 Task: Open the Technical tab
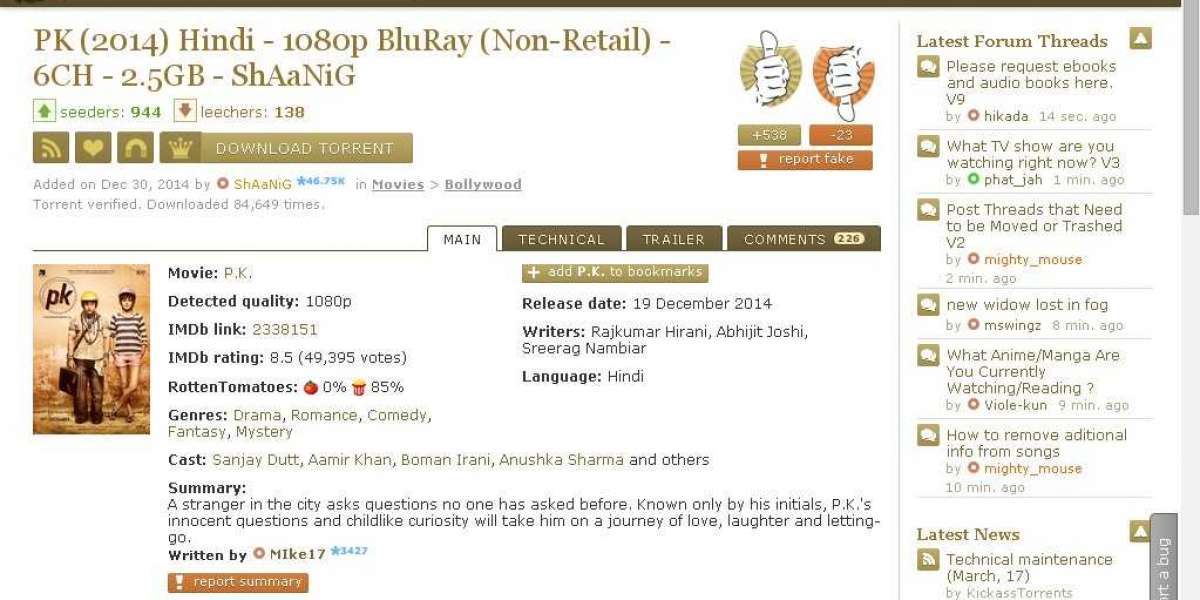pos(561,239)
